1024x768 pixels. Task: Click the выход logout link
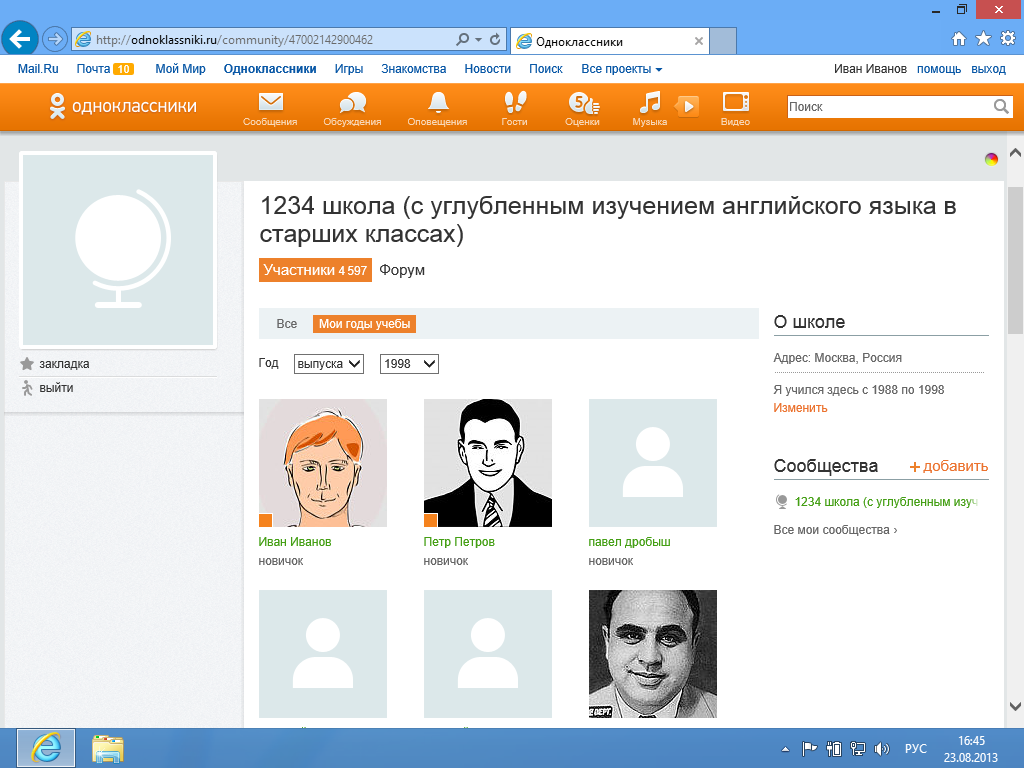click(x=988, y=69)
